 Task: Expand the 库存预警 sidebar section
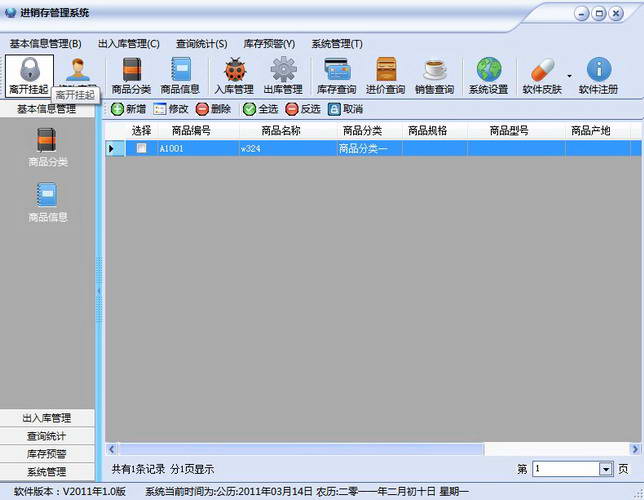coord(47,454)
